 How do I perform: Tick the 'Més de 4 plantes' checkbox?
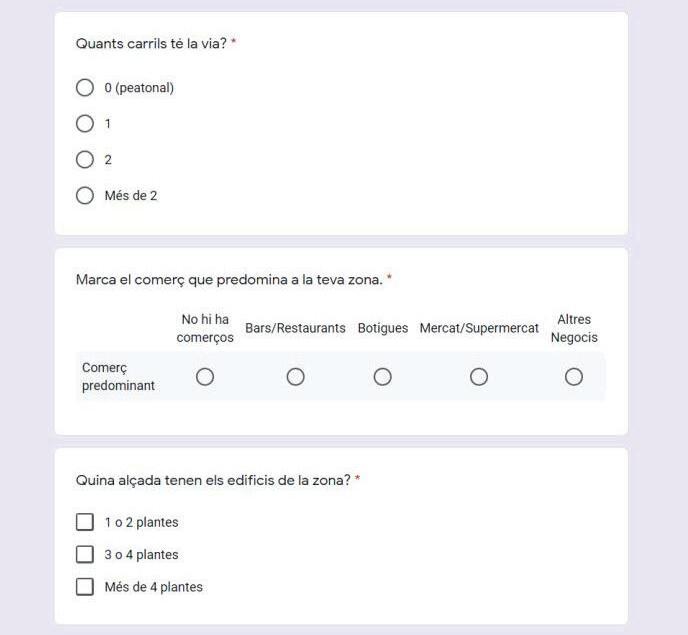(85, 587)
